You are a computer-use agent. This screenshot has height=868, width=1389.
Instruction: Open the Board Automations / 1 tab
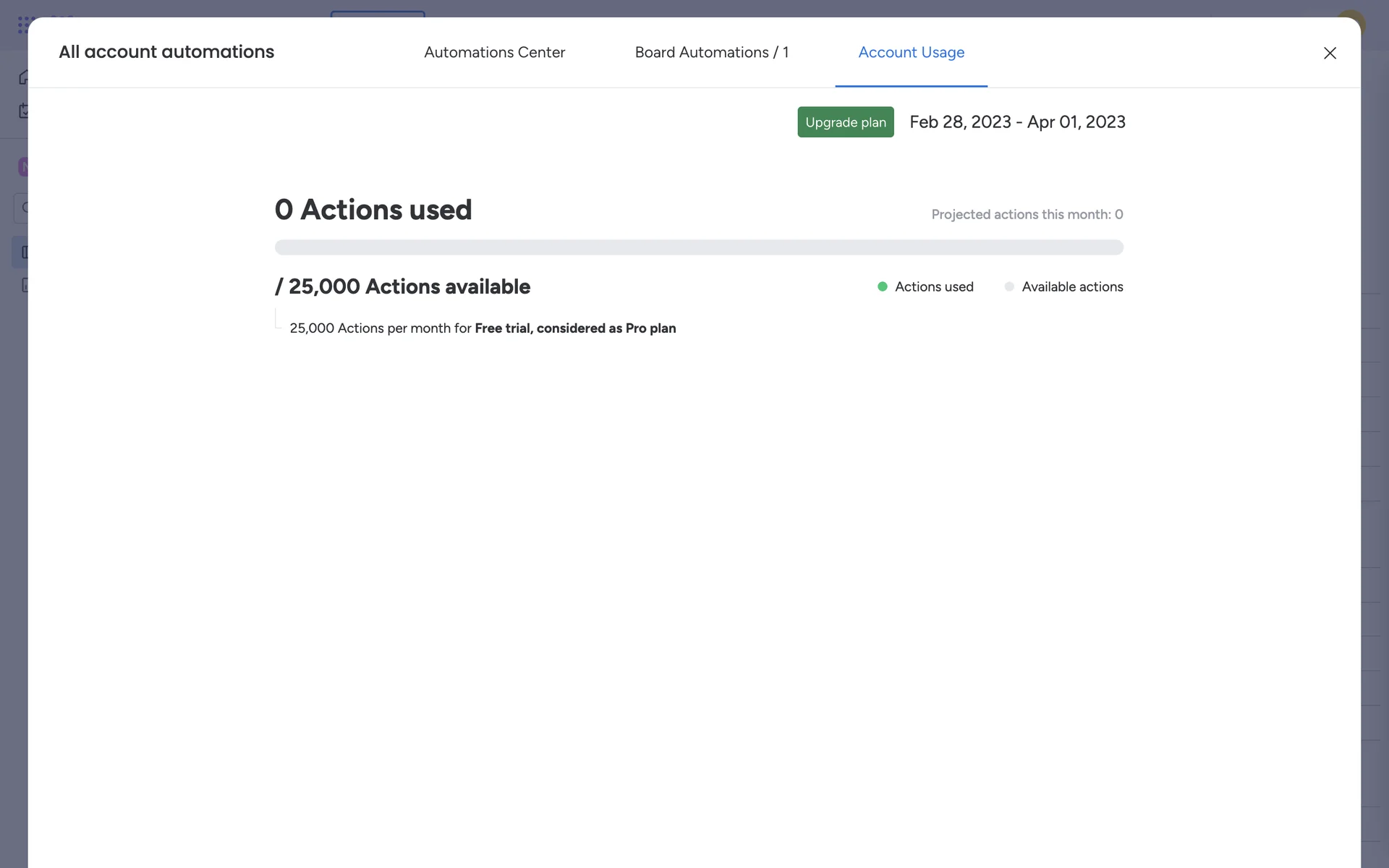pos(711,52)
